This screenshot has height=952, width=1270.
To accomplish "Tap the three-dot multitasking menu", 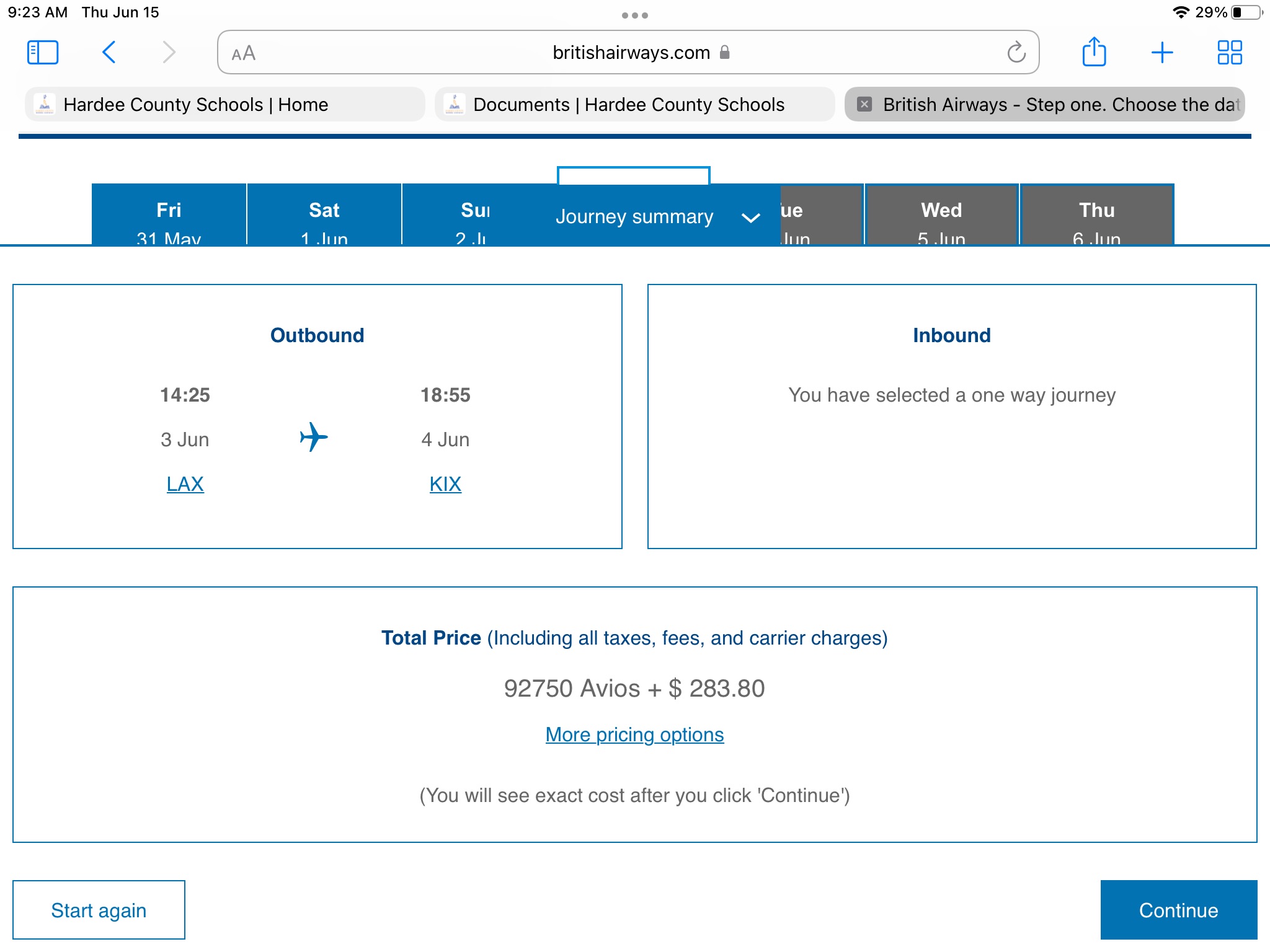I will pyautogui.click(x=635, y=15).
